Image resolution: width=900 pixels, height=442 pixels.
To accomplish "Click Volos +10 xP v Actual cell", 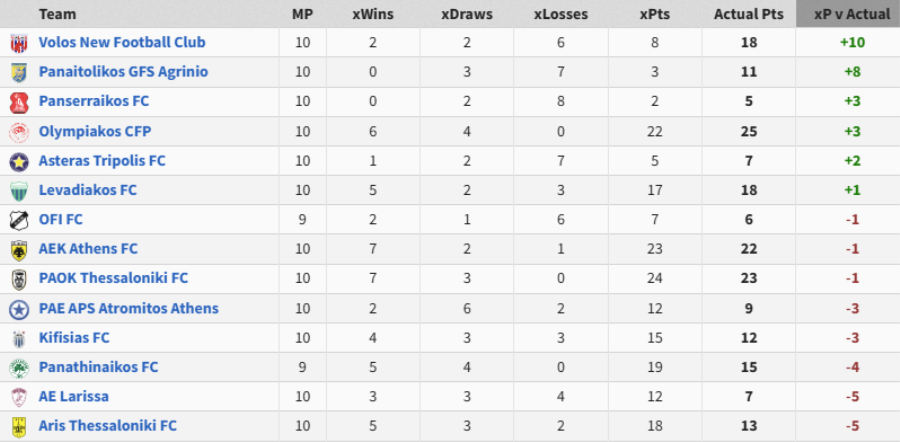I will 851,43.
